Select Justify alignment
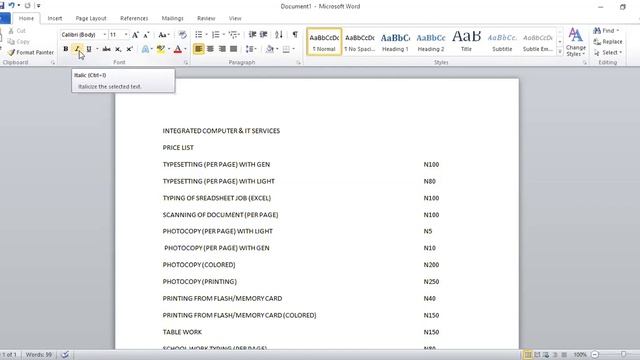 233,49
